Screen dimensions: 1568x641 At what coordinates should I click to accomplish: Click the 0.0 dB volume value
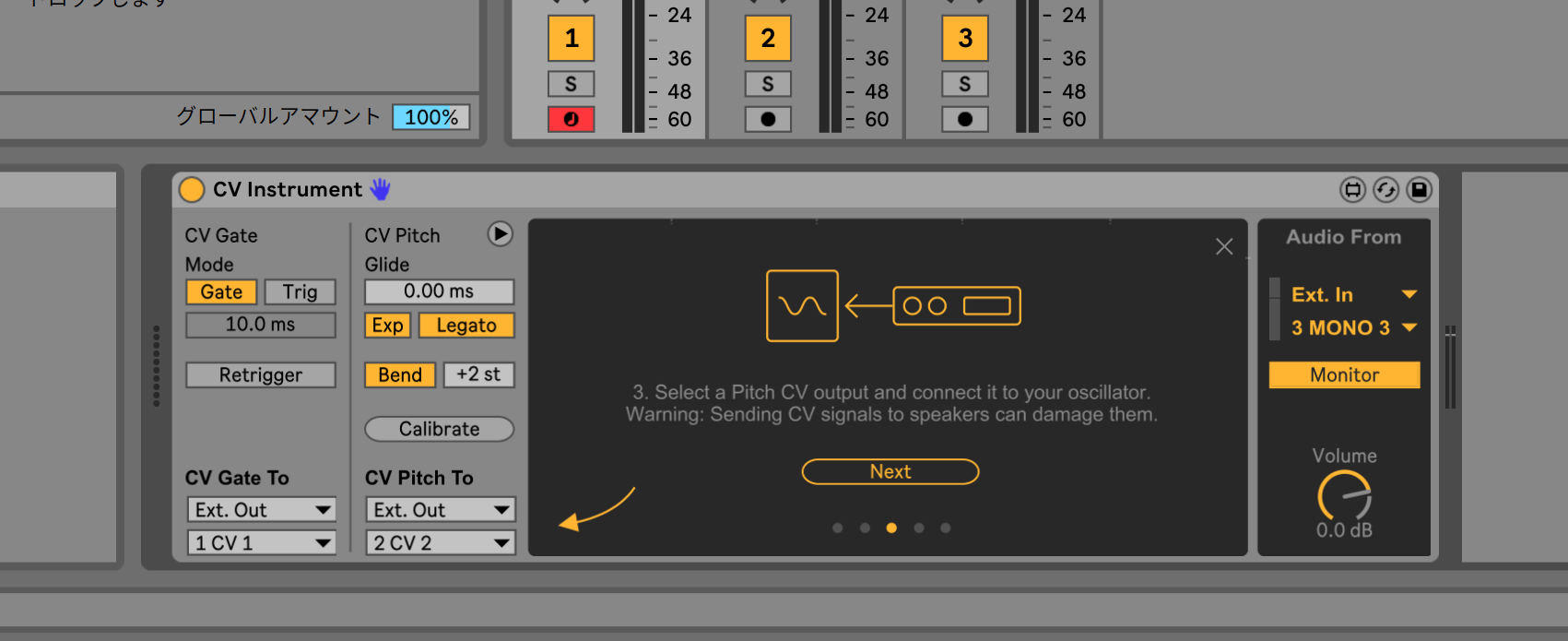point(1344,530)
